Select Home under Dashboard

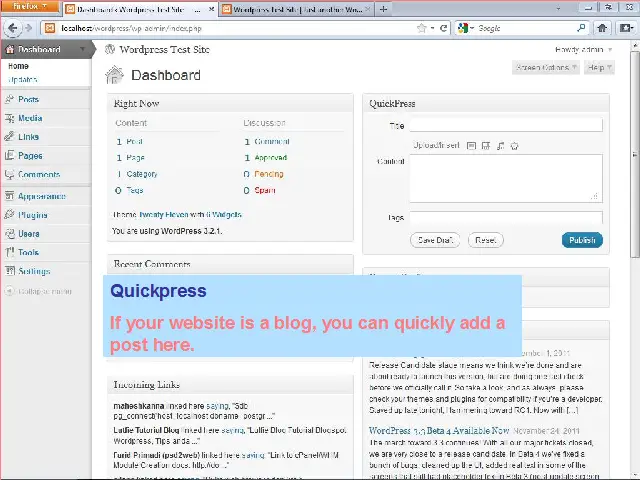coord(18,66)
